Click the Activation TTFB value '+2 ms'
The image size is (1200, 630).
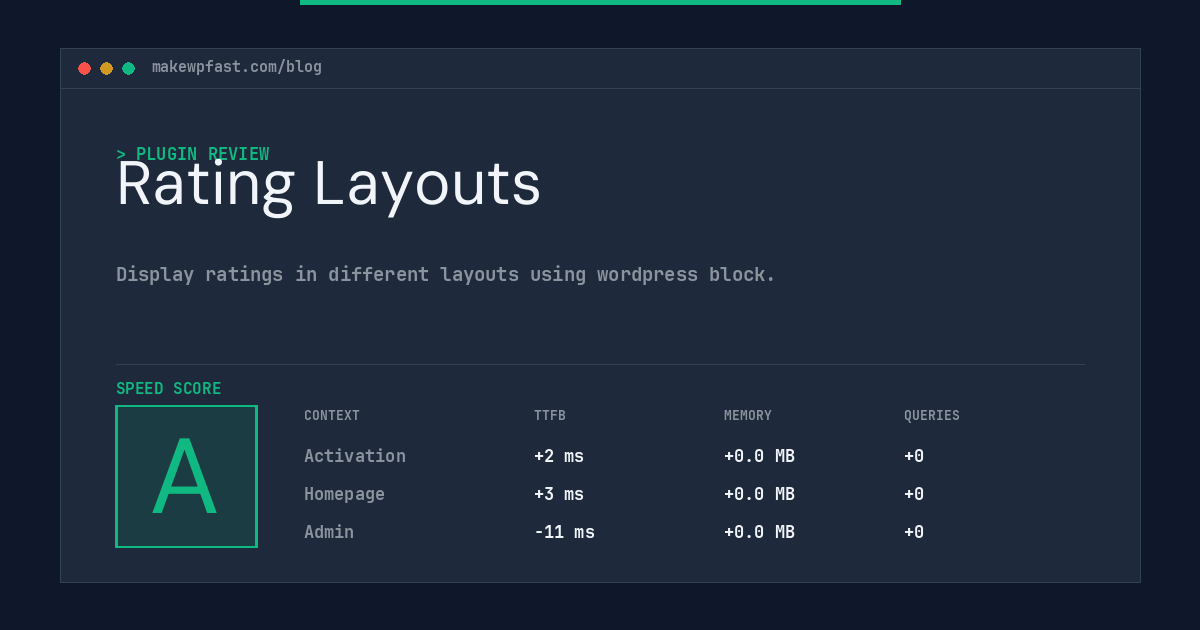click(x=559, y=456)
